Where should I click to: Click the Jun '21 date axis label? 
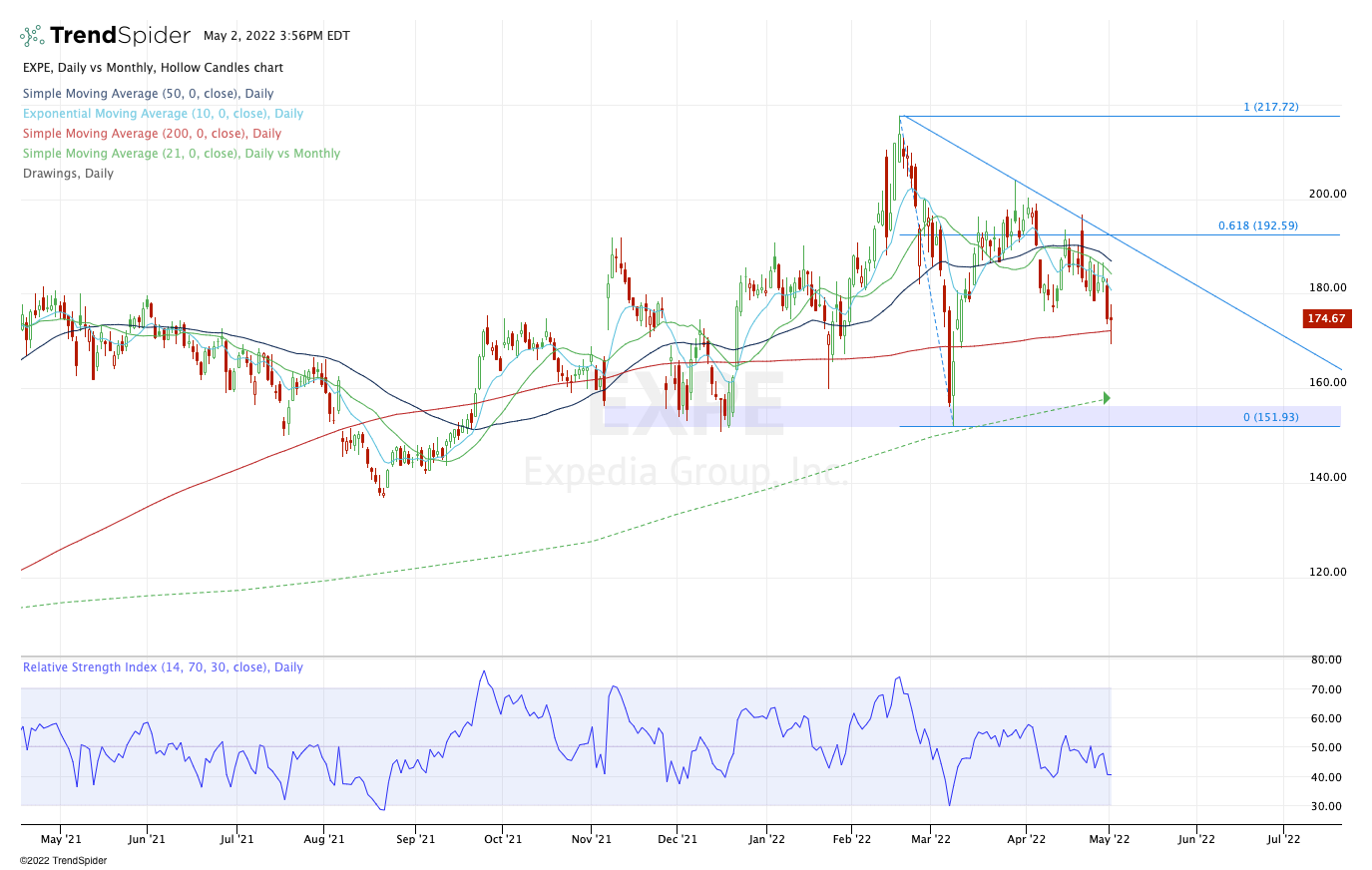tap(147, 839)
